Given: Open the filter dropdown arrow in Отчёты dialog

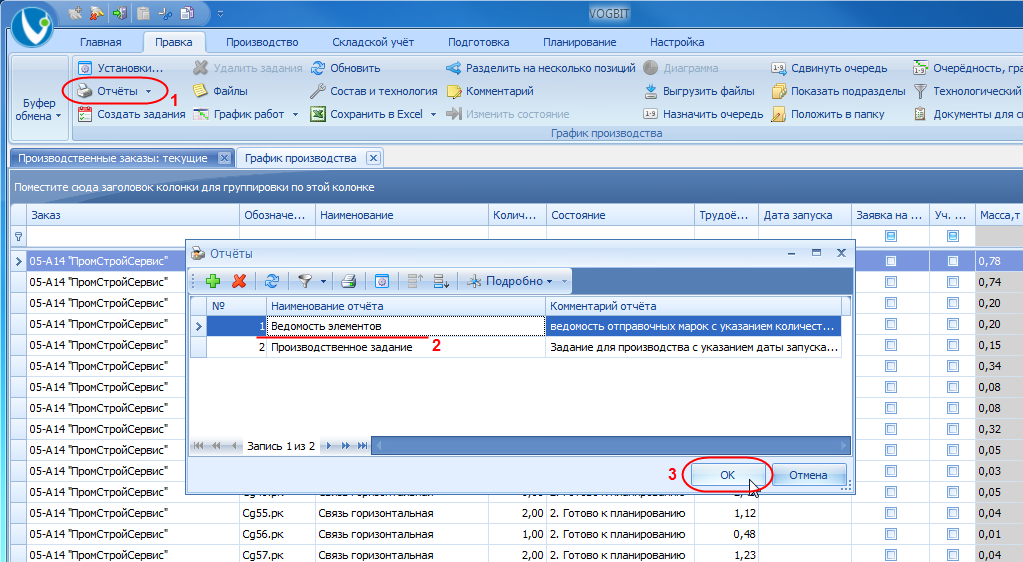Looking at the screenshot, I should pyautogui.click(x=323, y=281).
